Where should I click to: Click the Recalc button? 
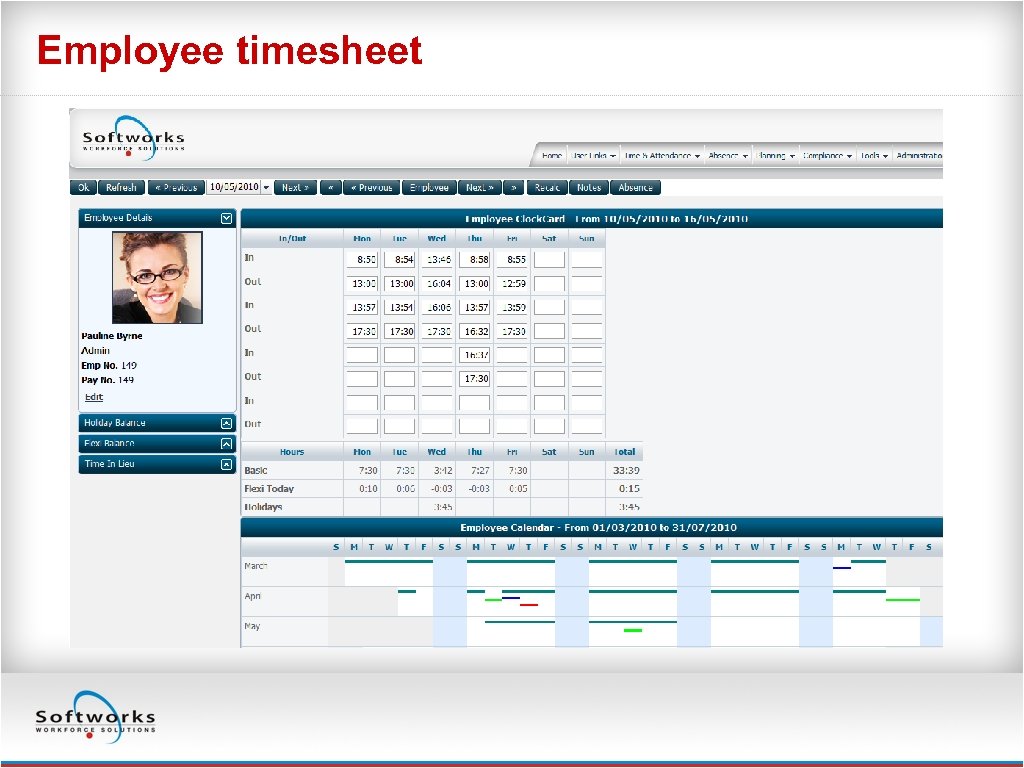coord(547,187)
